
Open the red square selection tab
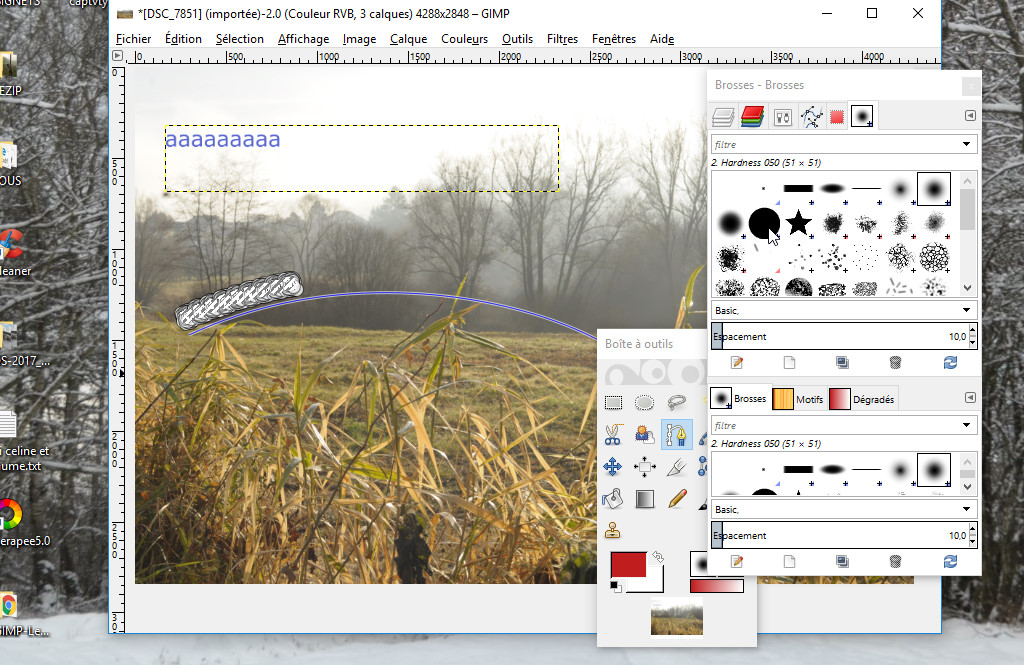(x=837, y=117)
